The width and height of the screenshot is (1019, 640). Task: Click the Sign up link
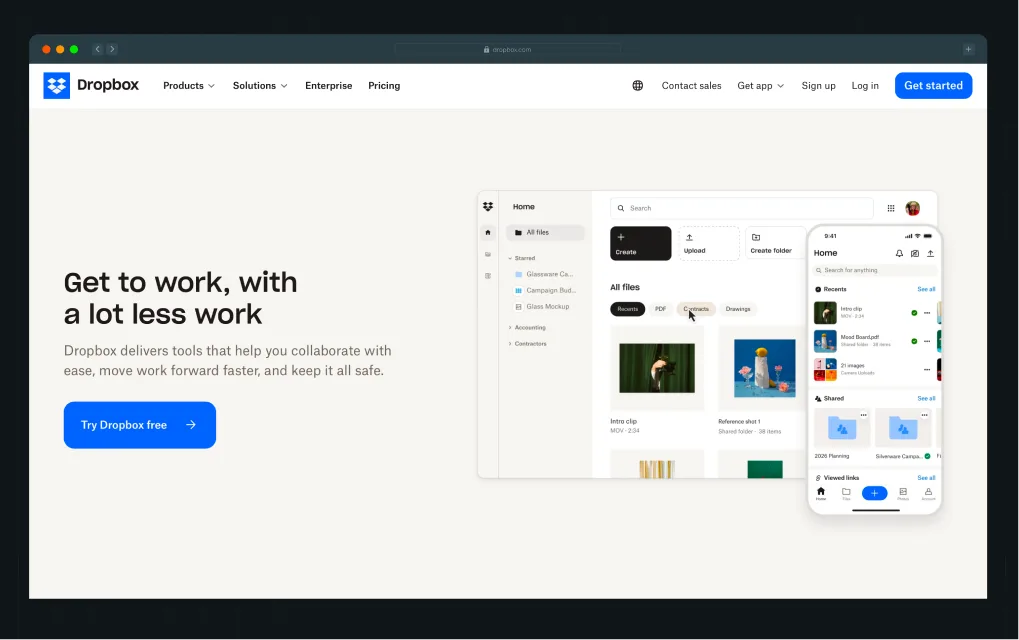[x=818, y=86]
